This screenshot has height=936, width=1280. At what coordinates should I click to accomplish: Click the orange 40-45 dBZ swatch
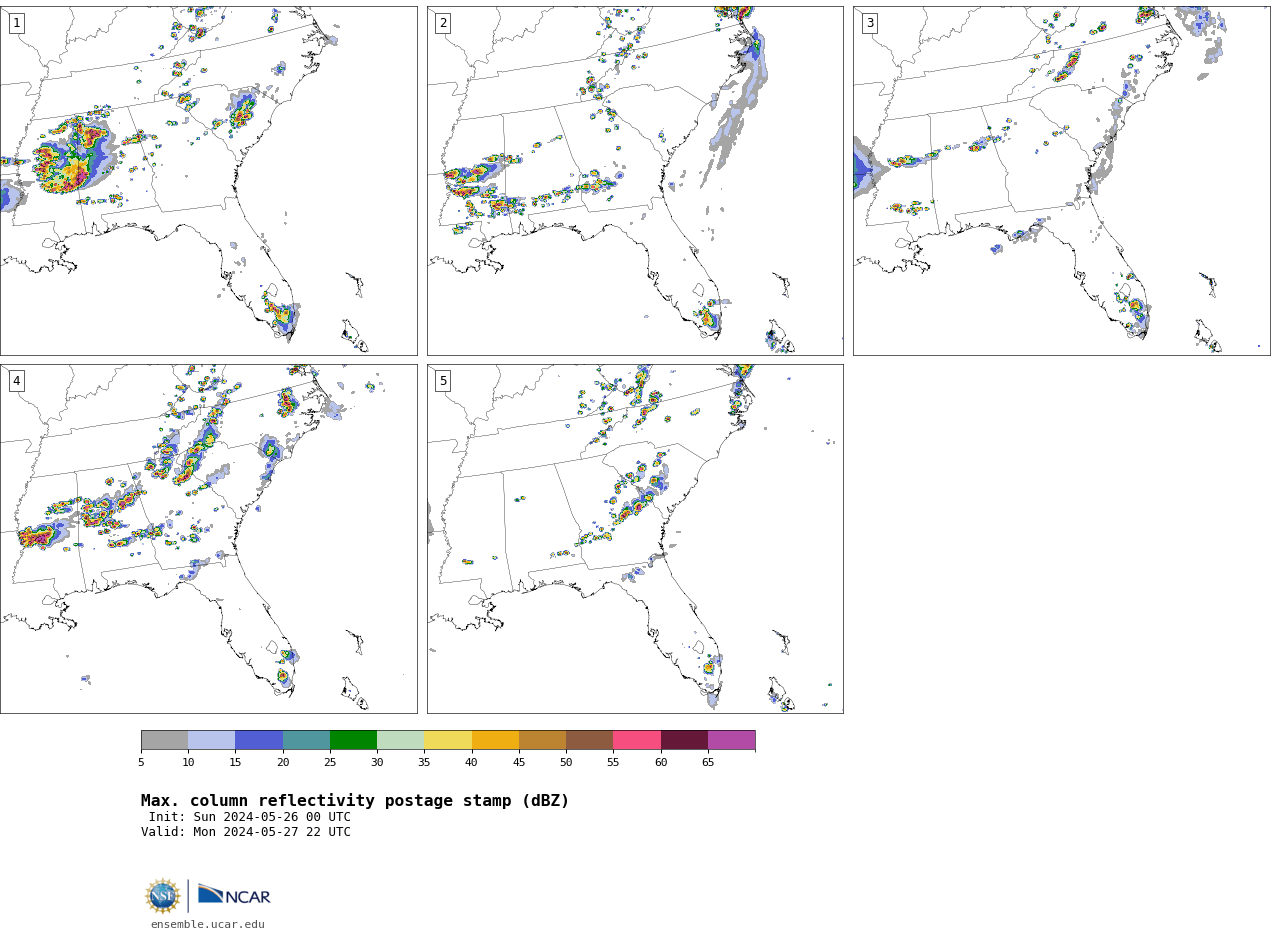tap(495, 740)
